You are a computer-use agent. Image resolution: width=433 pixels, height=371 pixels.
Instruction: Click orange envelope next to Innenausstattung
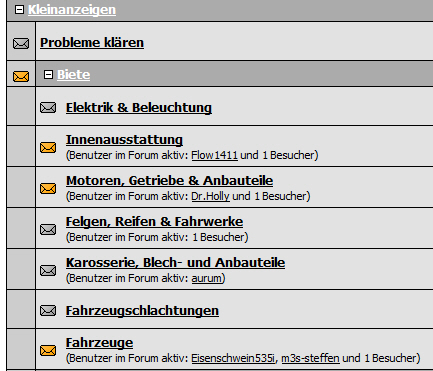click(48, 147)
